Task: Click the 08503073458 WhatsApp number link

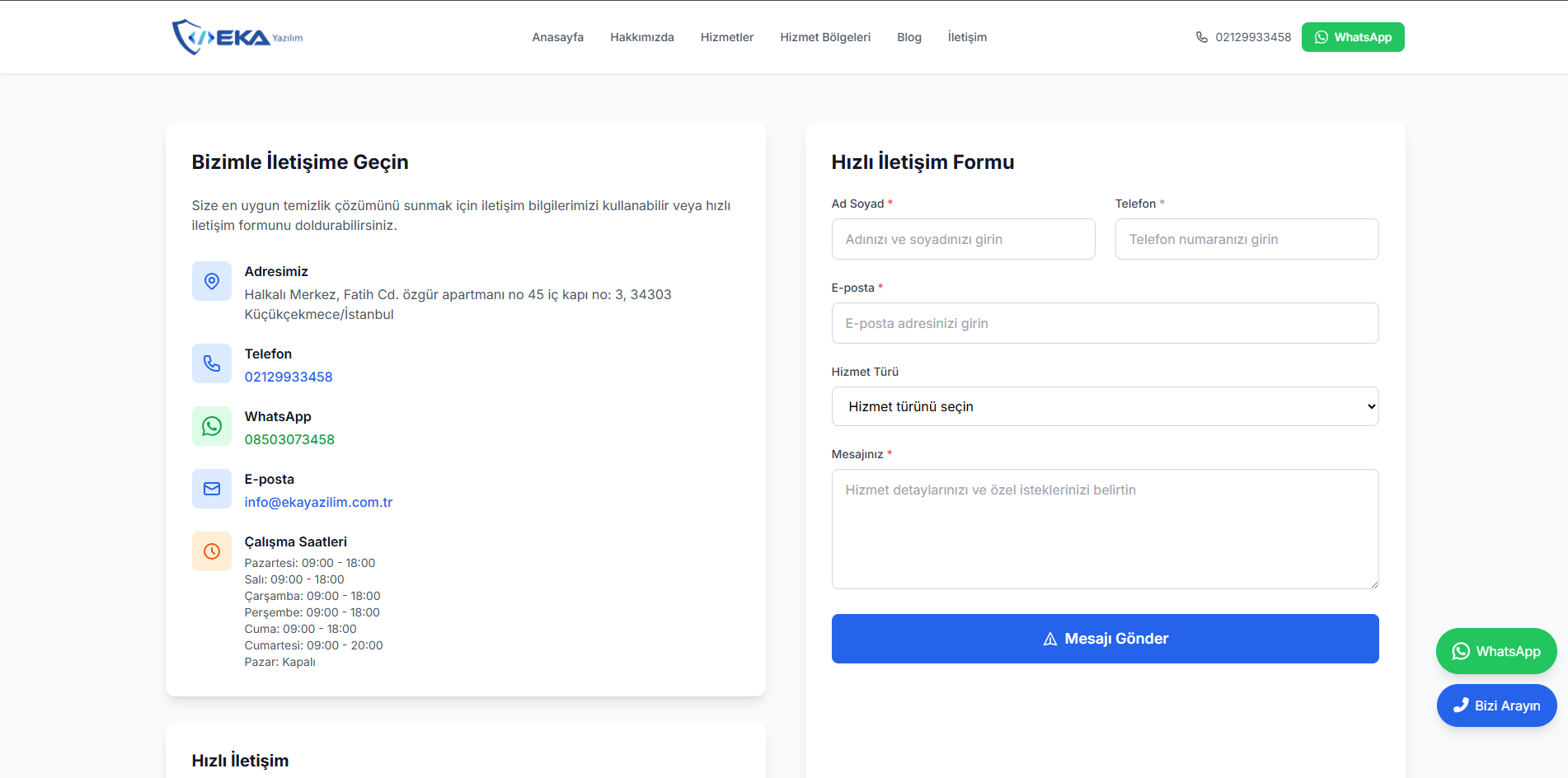Action: pos(289,439)
